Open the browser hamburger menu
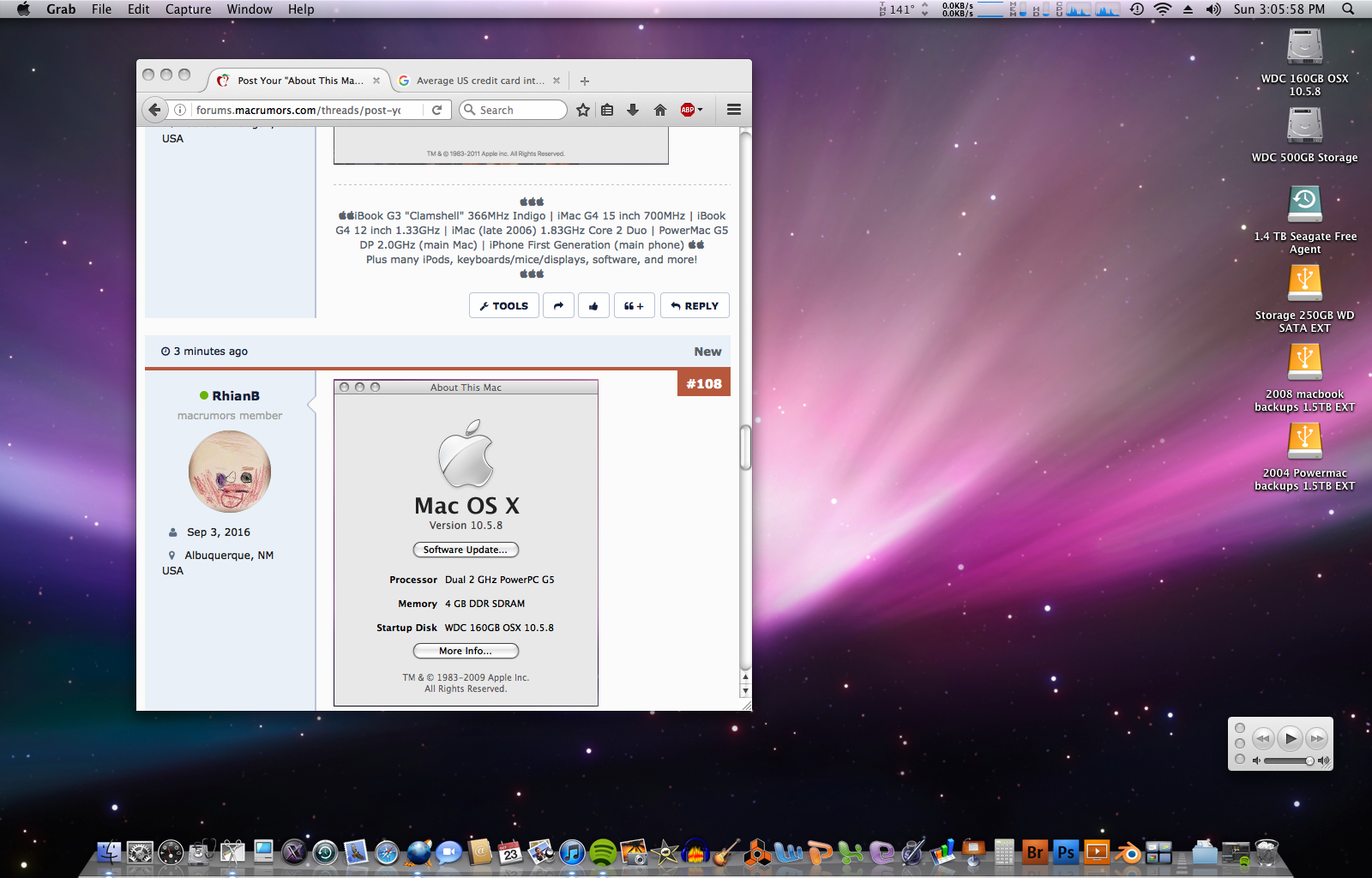This screenshot has height=878, width=1372. tap(734, 110)
